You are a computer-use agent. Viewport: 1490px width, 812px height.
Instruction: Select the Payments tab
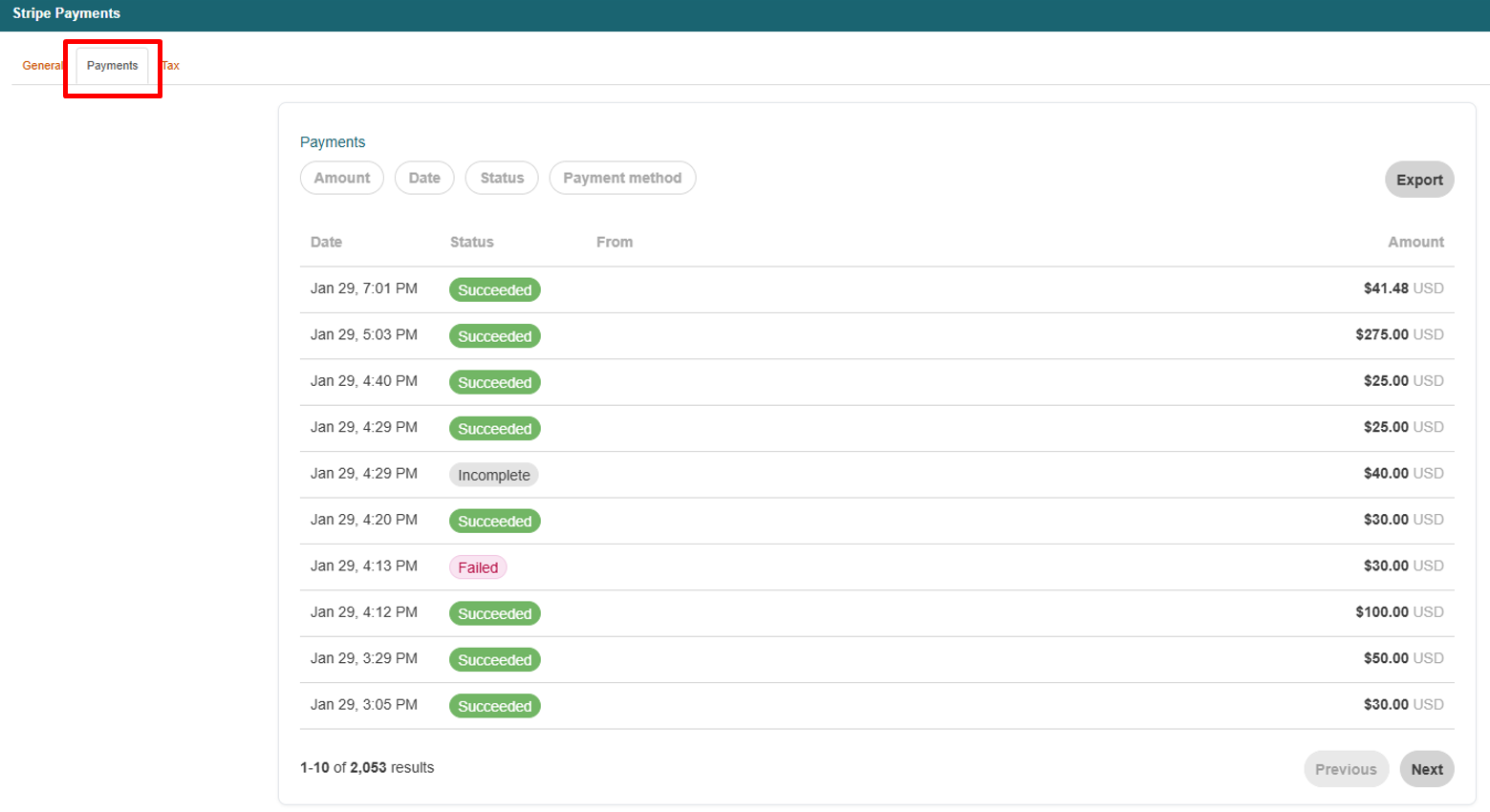tap(112, 66)
